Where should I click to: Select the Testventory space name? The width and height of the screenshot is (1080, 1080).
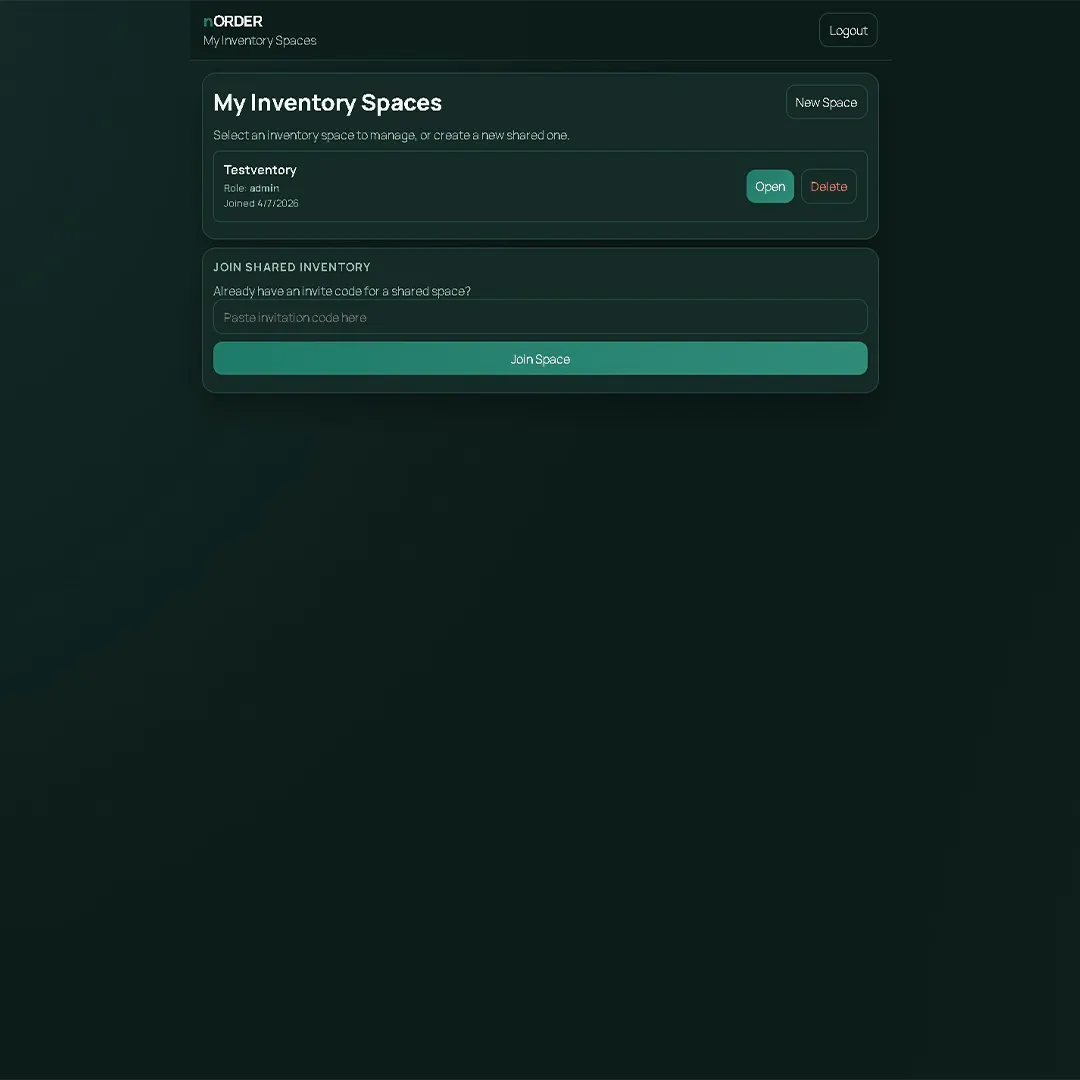pyautogui.click(x=260, y=169)
